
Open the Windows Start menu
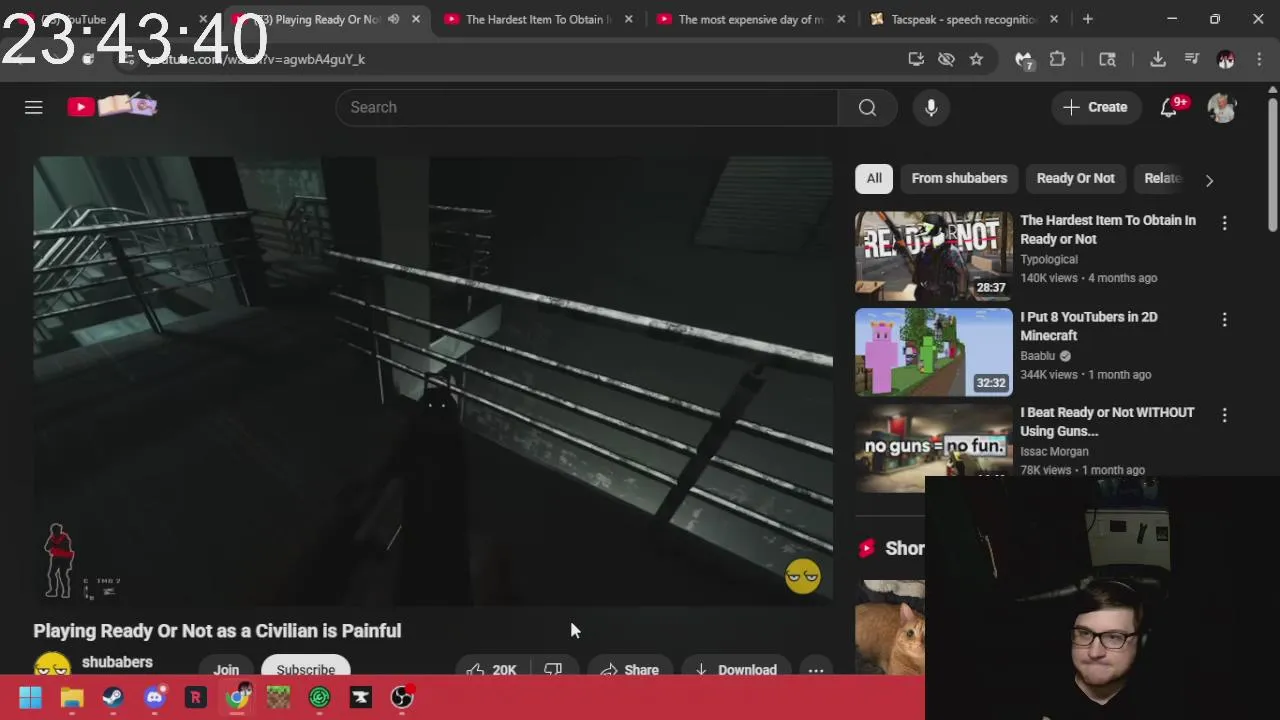point(30,698)
